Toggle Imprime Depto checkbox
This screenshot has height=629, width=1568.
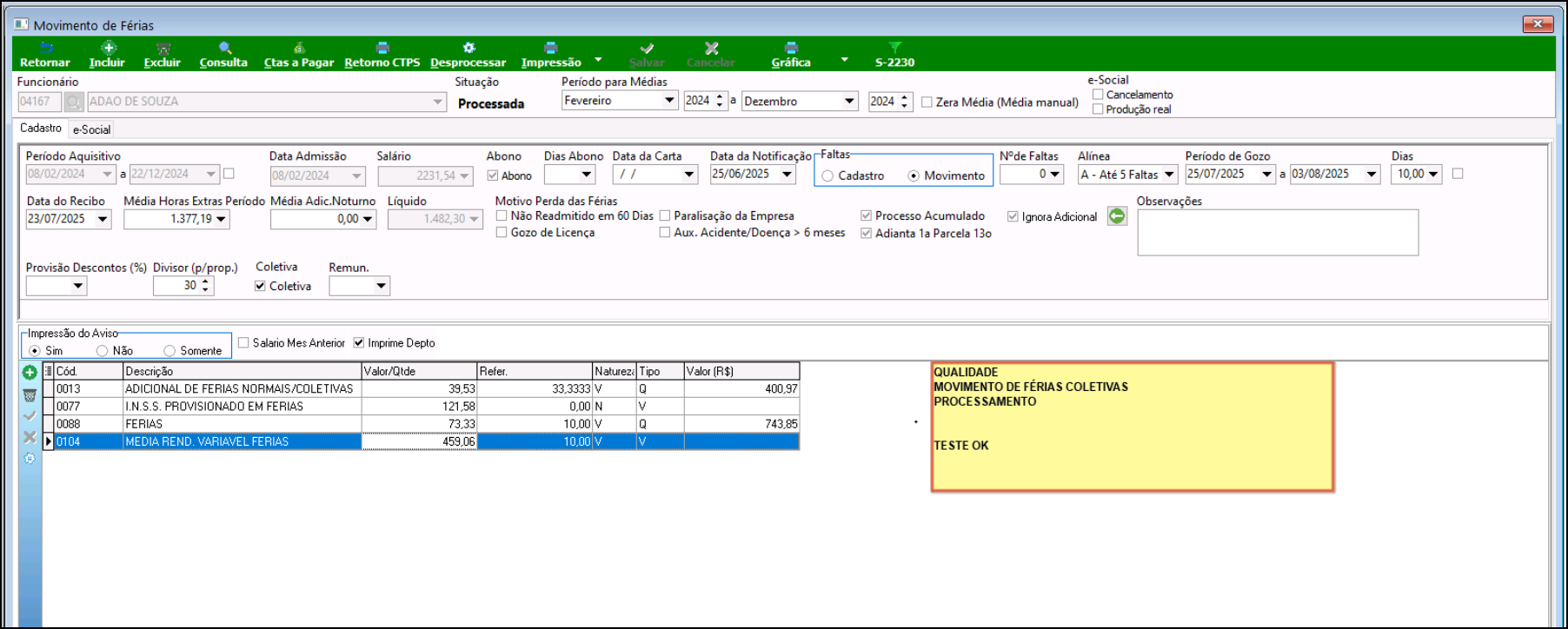pyautogui.click(x=358, y=343)
